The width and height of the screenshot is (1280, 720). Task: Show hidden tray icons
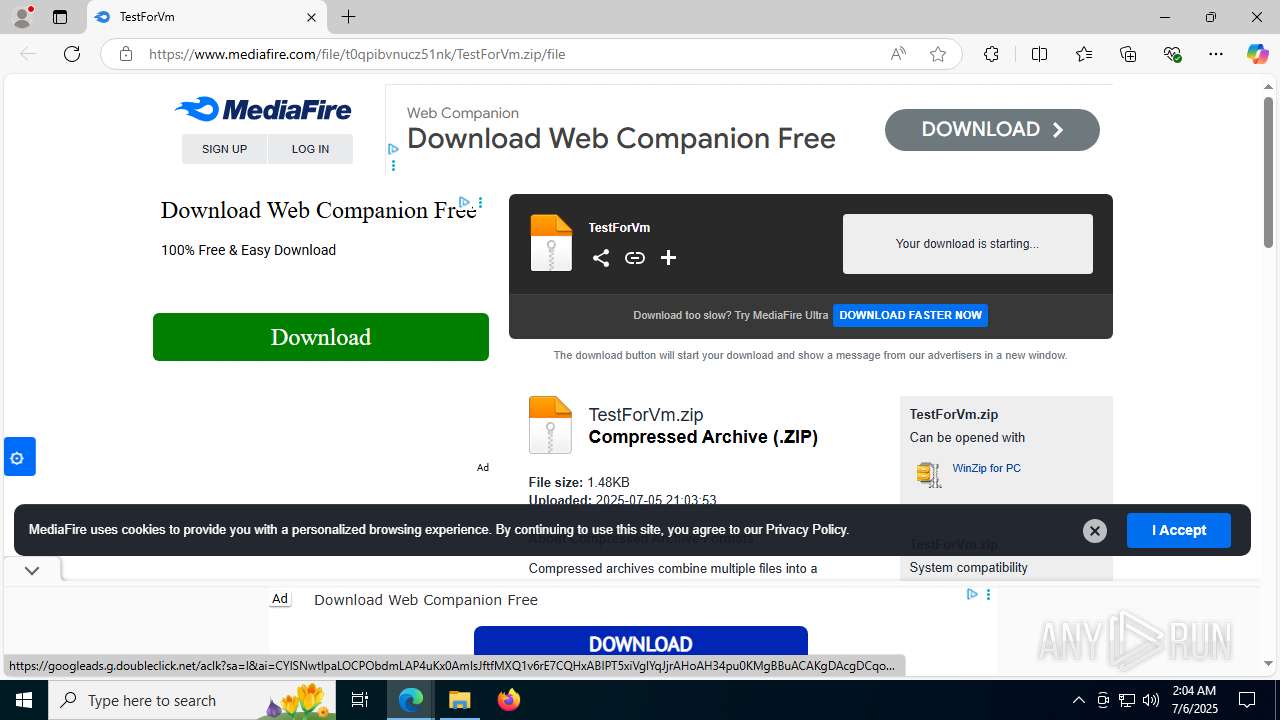(x=1078, y=700)
